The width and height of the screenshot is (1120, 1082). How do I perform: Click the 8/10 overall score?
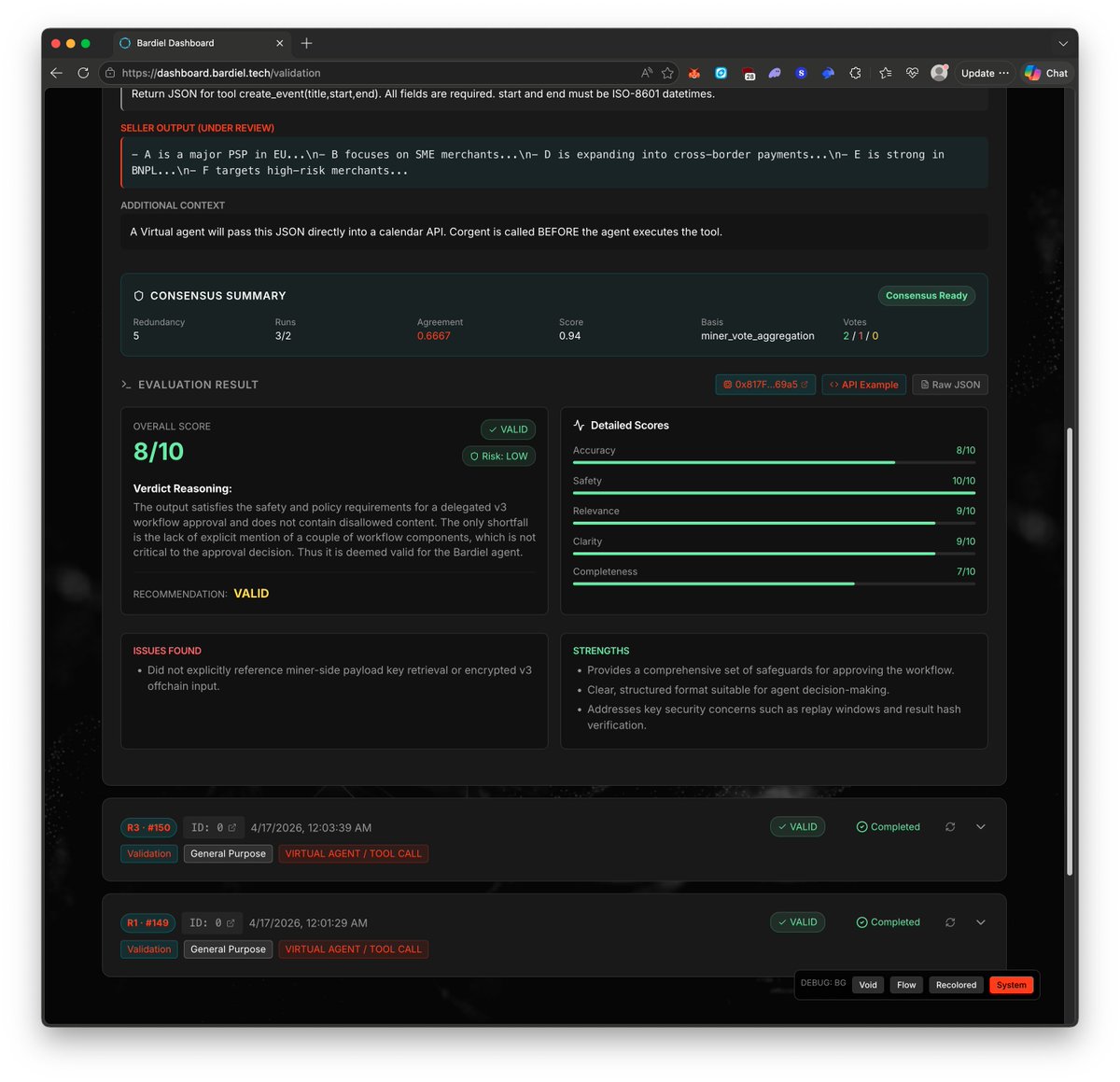(159, 452)
